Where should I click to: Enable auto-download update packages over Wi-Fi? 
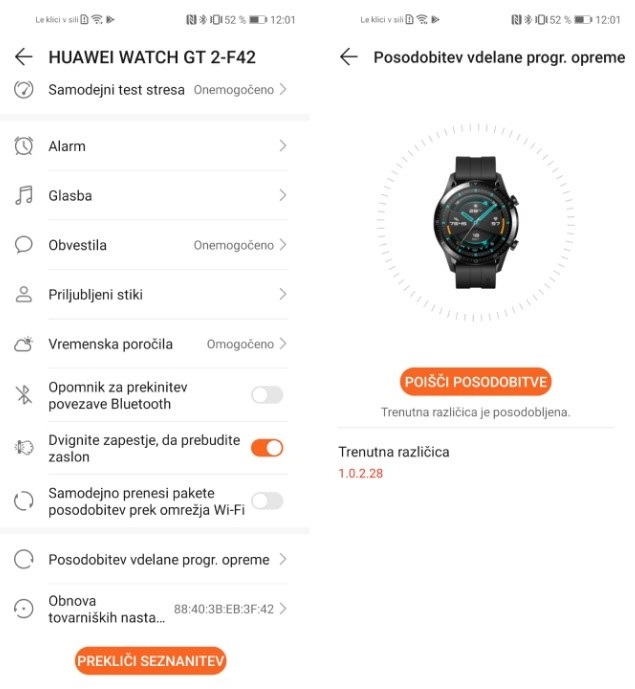[267, 500]
